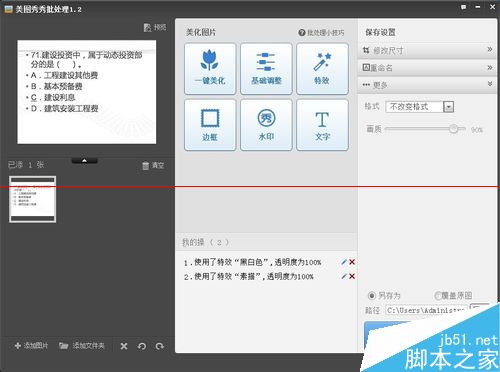The width and height of the screenshot is (500, 372).
Task: Select the 另存为 save-as radio button
Action: (x=372, y=296)
